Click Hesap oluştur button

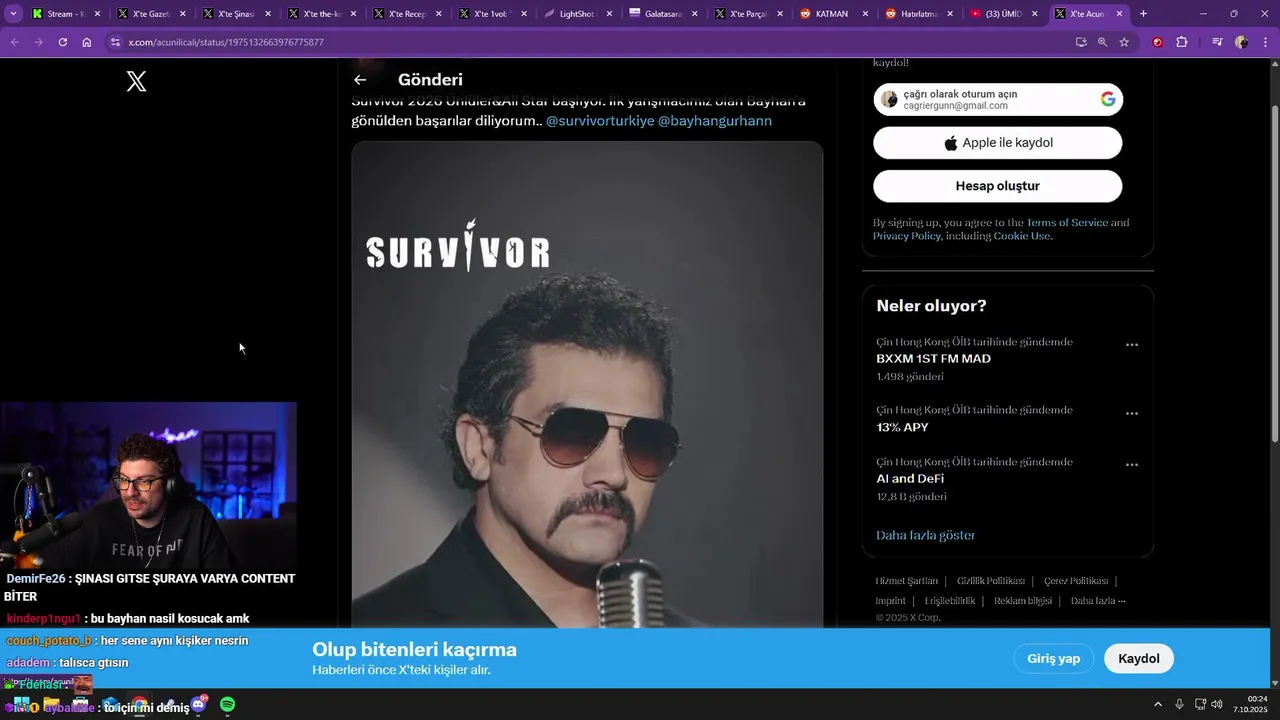point(998,186)
